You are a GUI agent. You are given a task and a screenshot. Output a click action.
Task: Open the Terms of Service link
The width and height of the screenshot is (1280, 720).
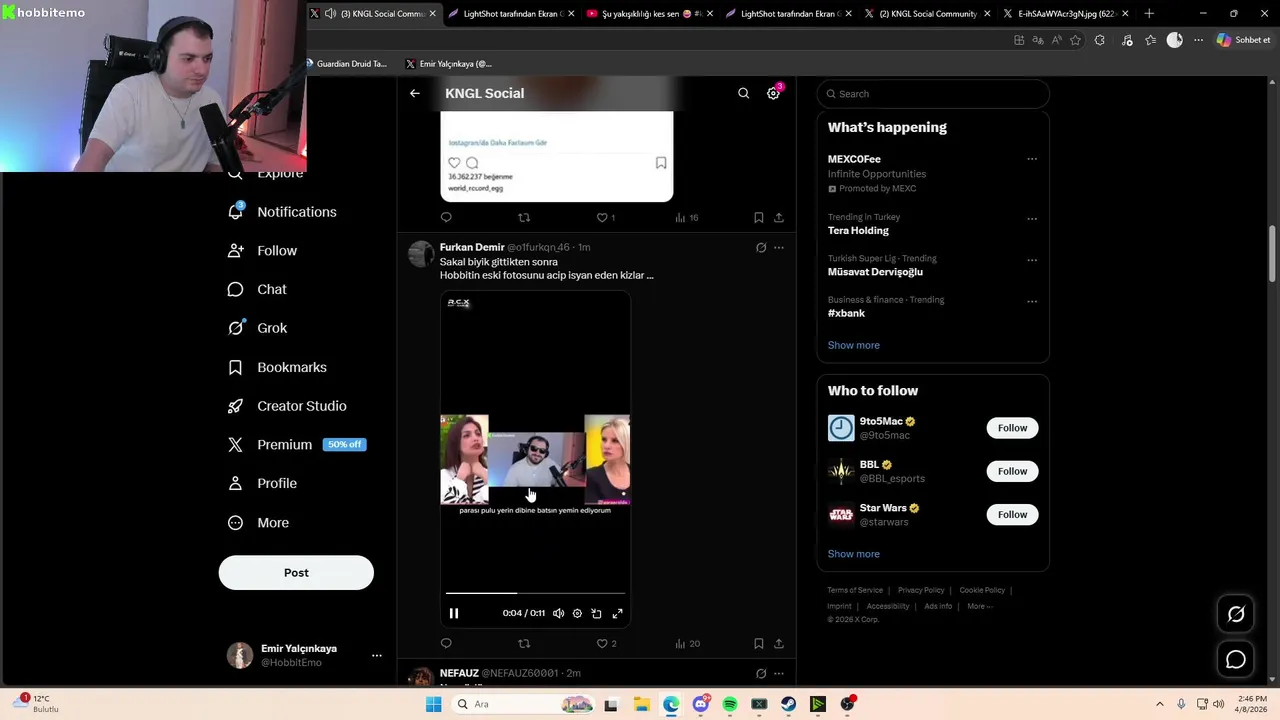pos(855,590)
